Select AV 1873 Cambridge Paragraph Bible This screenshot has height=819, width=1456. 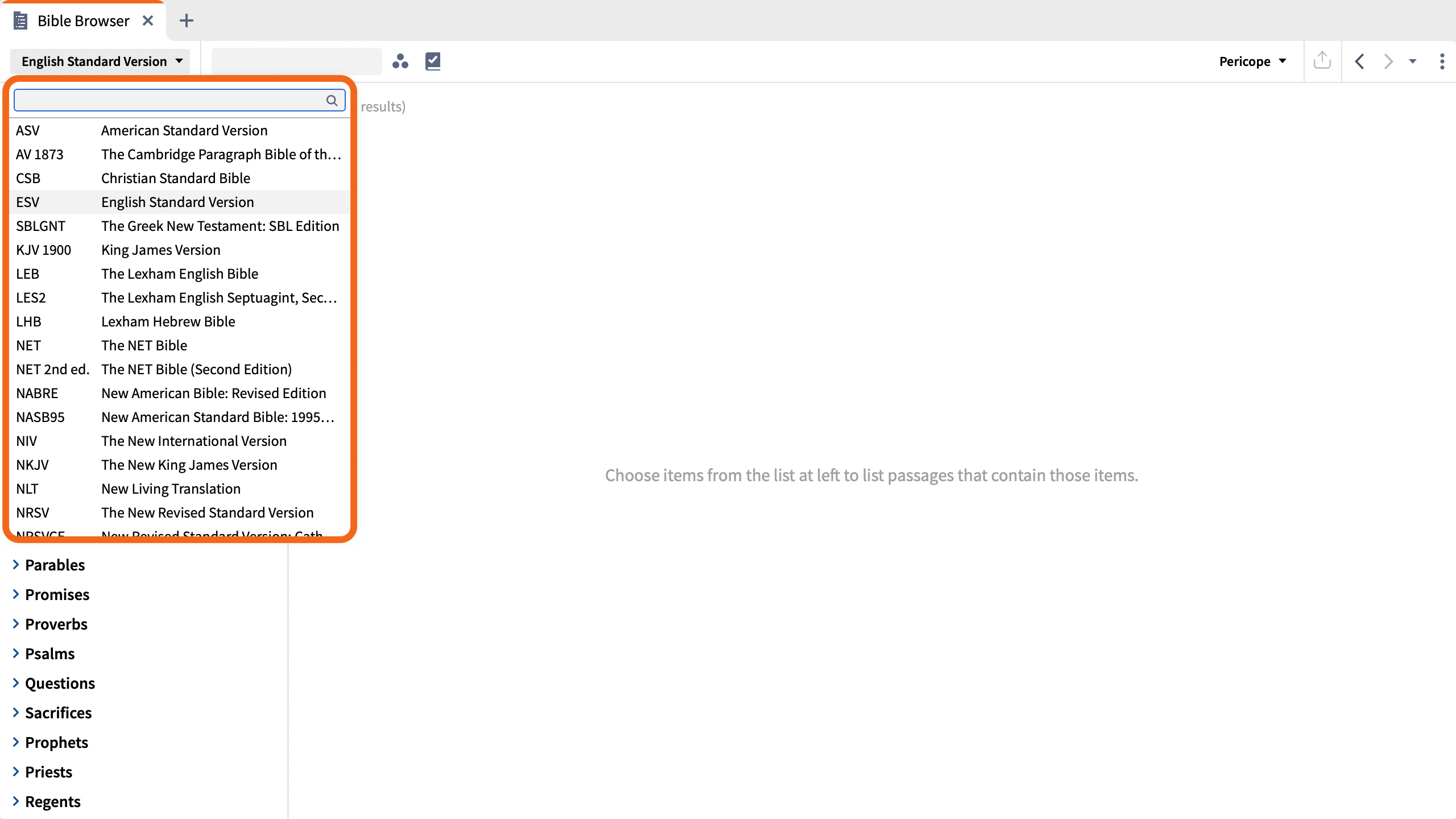coord(180,154)
